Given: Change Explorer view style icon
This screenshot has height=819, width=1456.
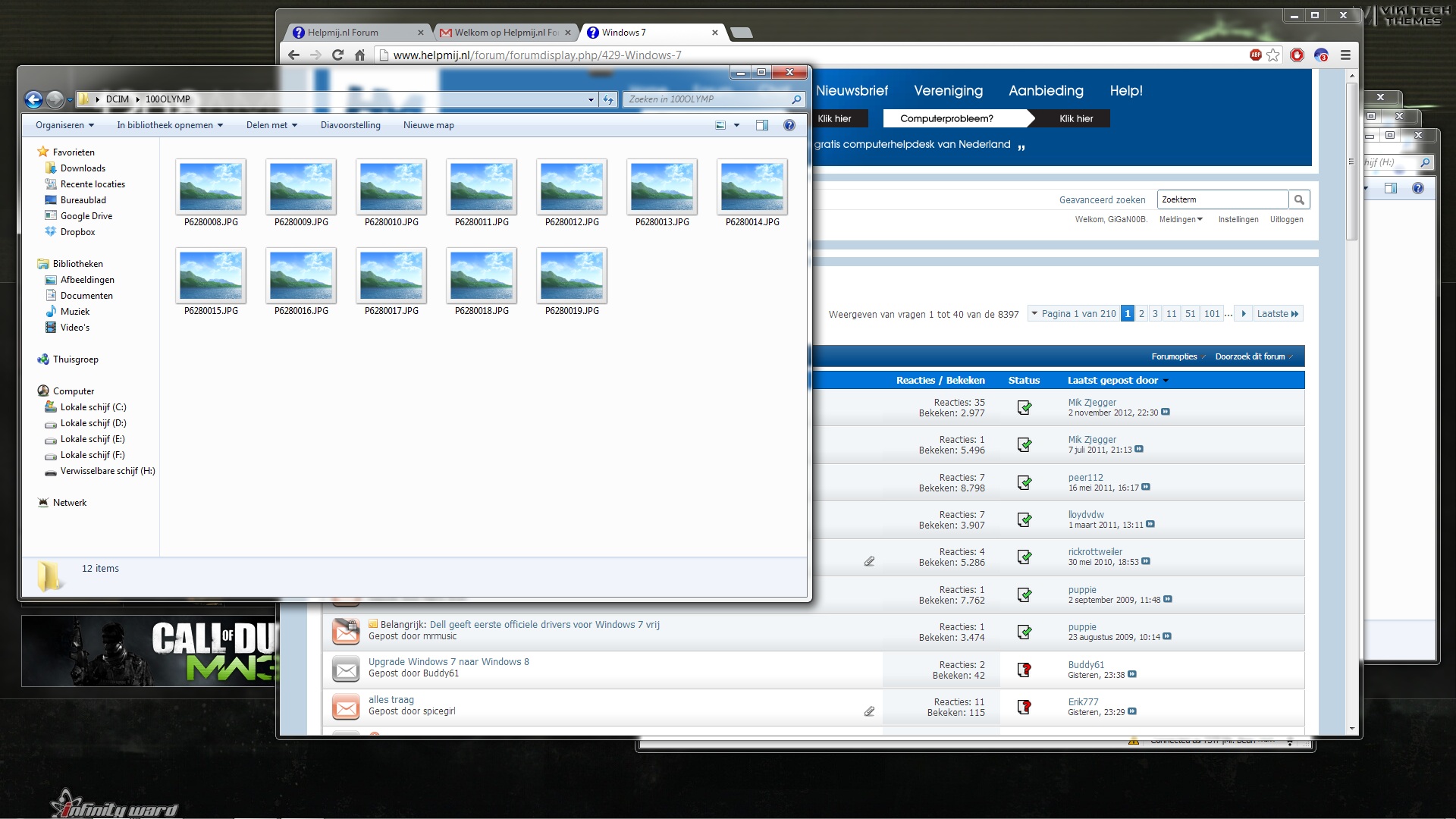Looking at the screenshot, I should (720, 125).
